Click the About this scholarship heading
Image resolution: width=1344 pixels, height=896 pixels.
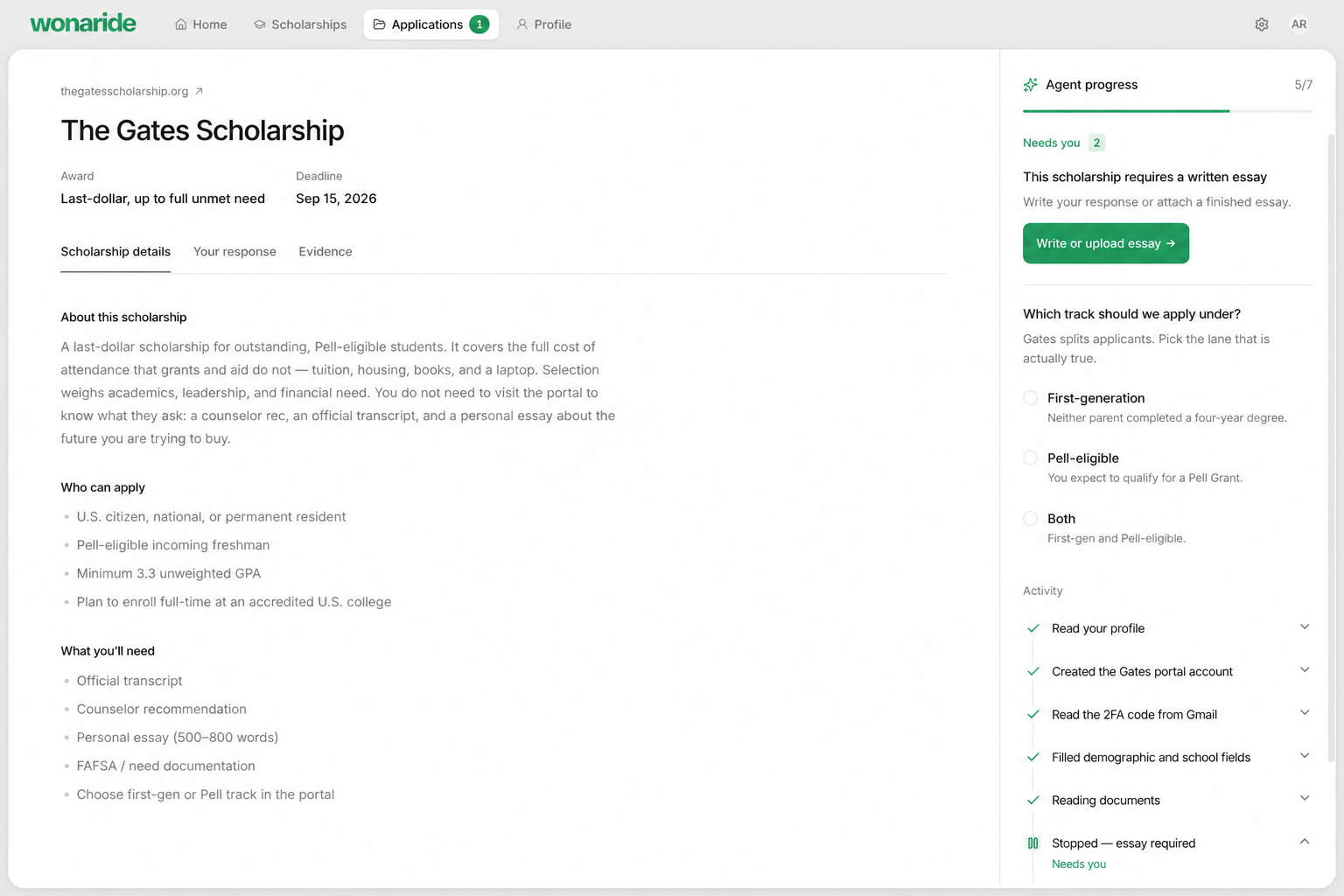pyautogui.click(x=123, y=318)
